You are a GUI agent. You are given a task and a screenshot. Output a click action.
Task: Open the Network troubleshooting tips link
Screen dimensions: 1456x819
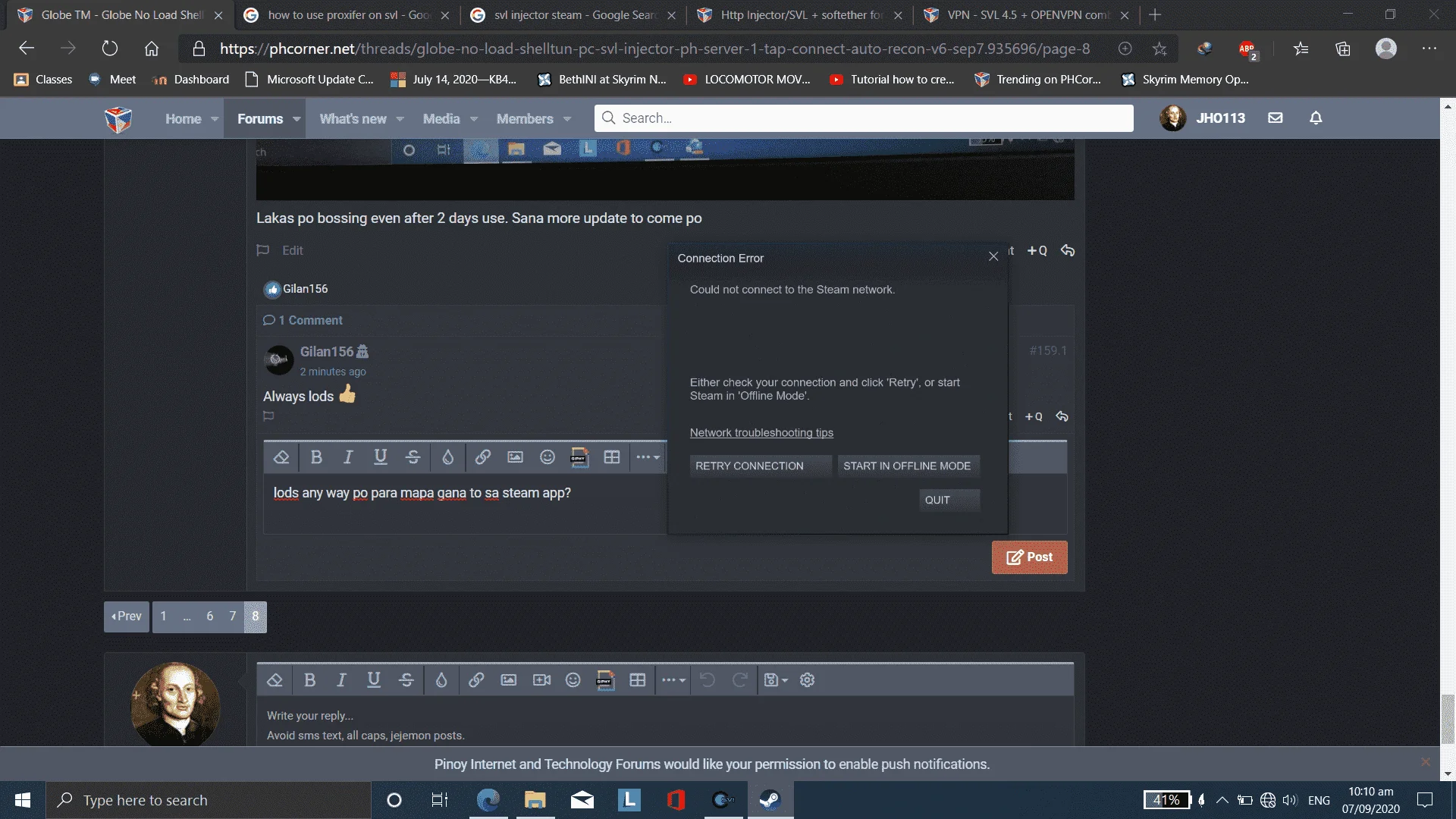(x=761, y=432)
